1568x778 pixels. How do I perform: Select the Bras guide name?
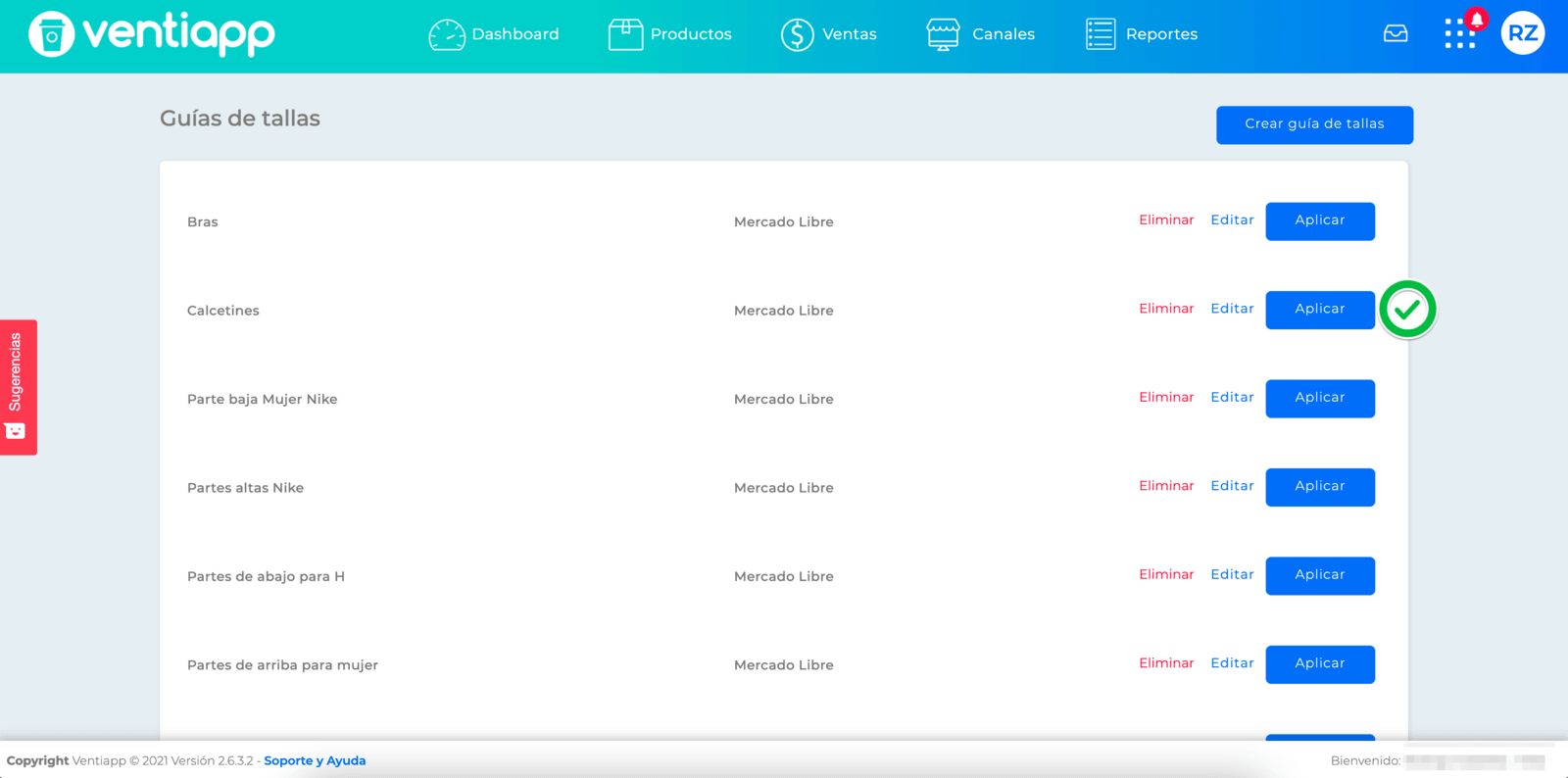pyautogui.click(x=203, y=222)
